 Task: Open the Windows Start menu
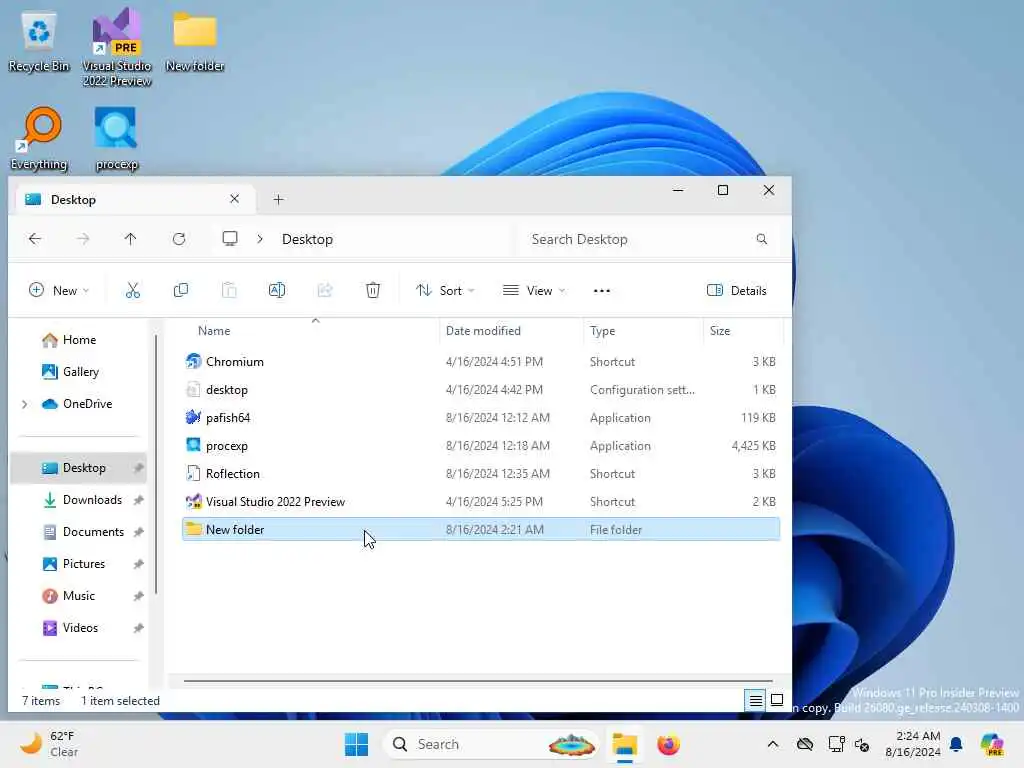[x=357, y=744]
